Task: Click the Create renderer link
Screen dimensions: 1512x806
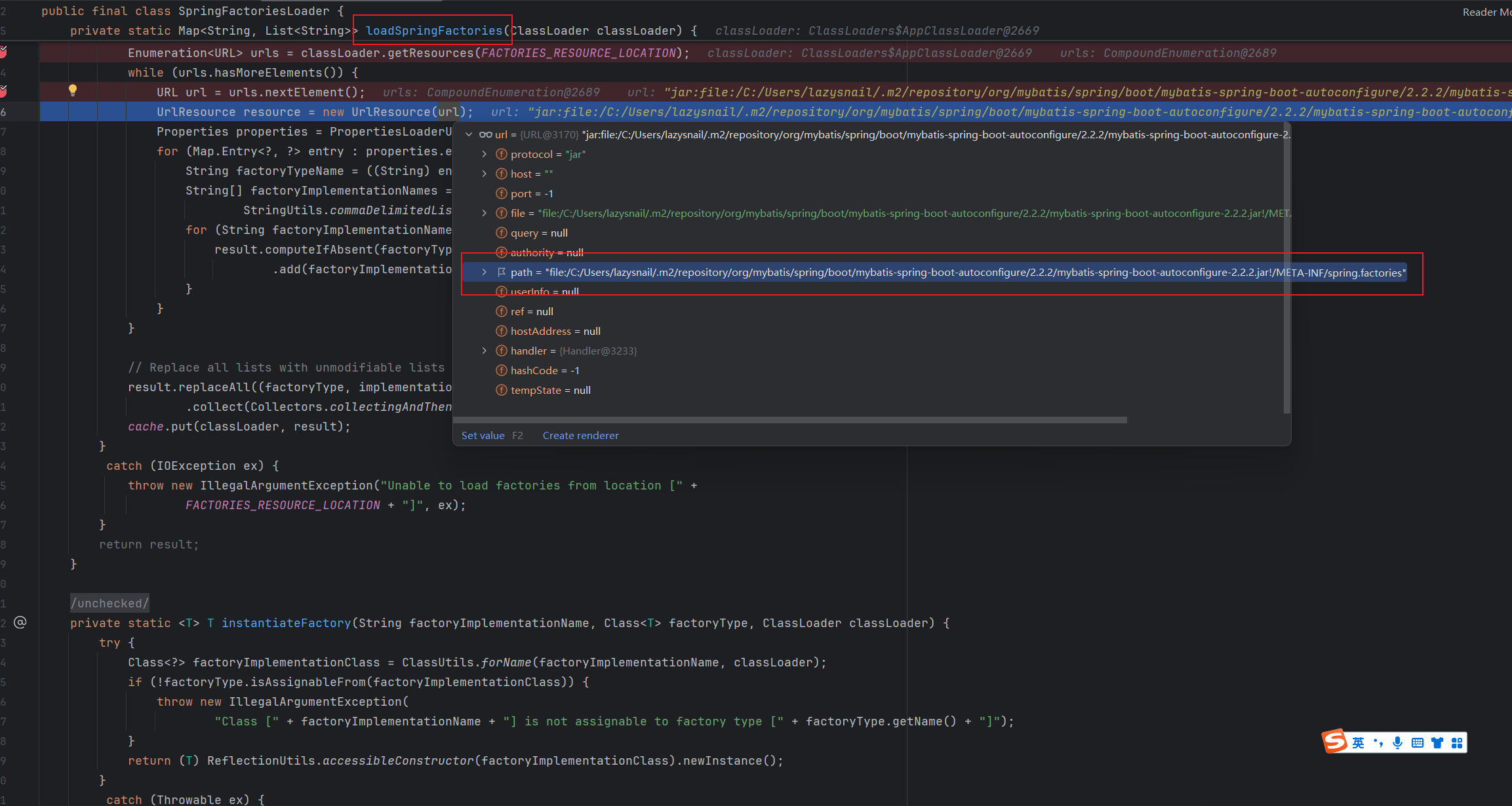Action: 581,436
